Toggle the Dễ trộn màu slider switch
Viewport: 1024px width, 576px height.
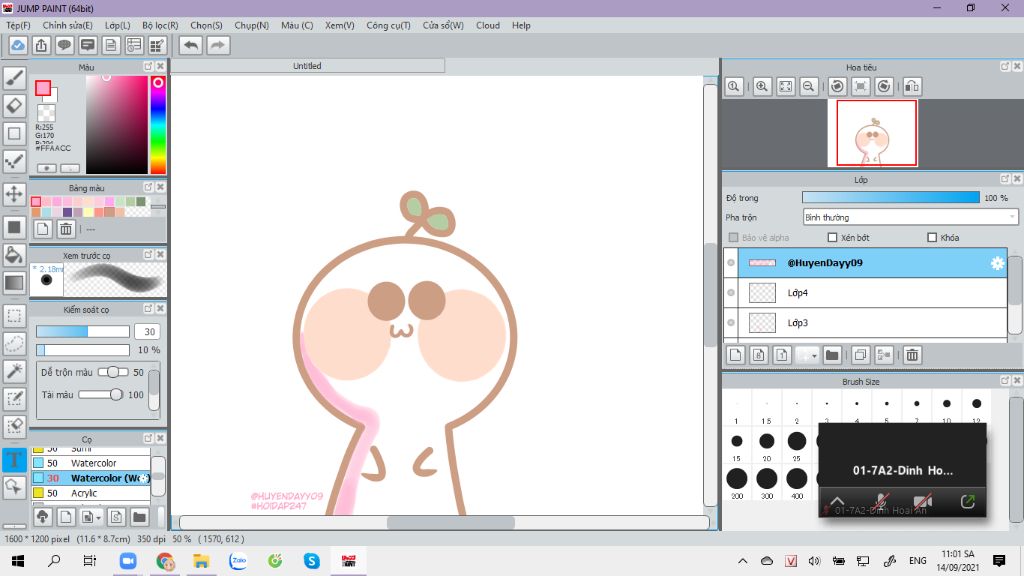click(113, 372)
